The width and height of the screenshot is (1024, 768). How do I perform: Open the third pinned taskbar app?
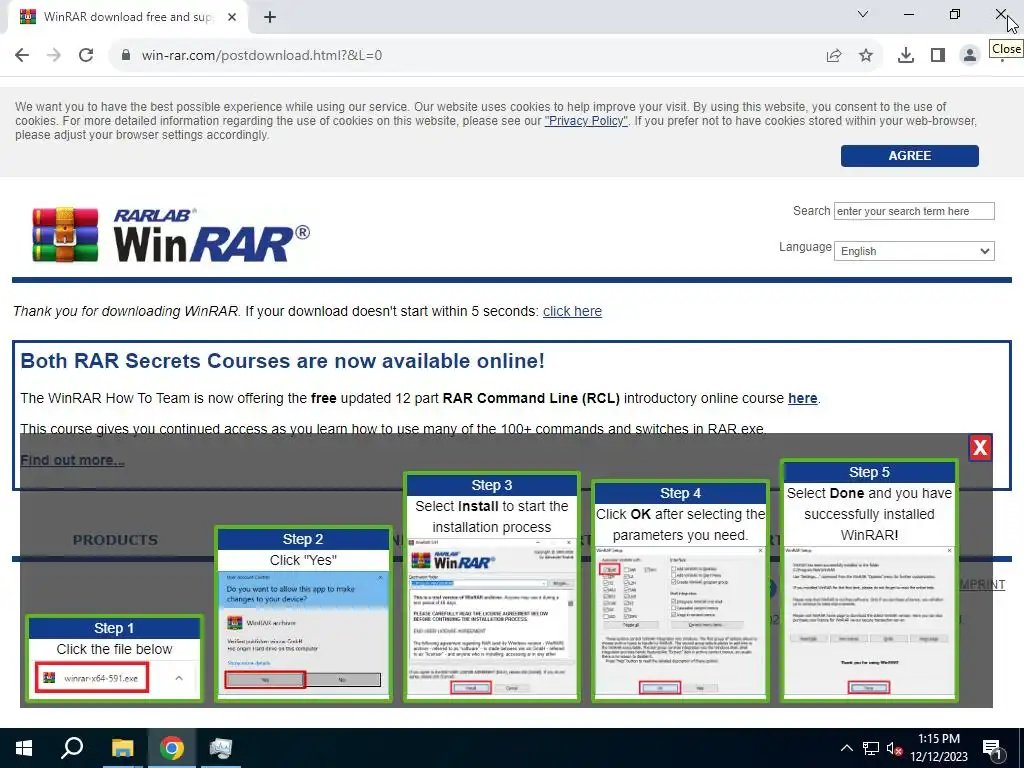point(221,748)
